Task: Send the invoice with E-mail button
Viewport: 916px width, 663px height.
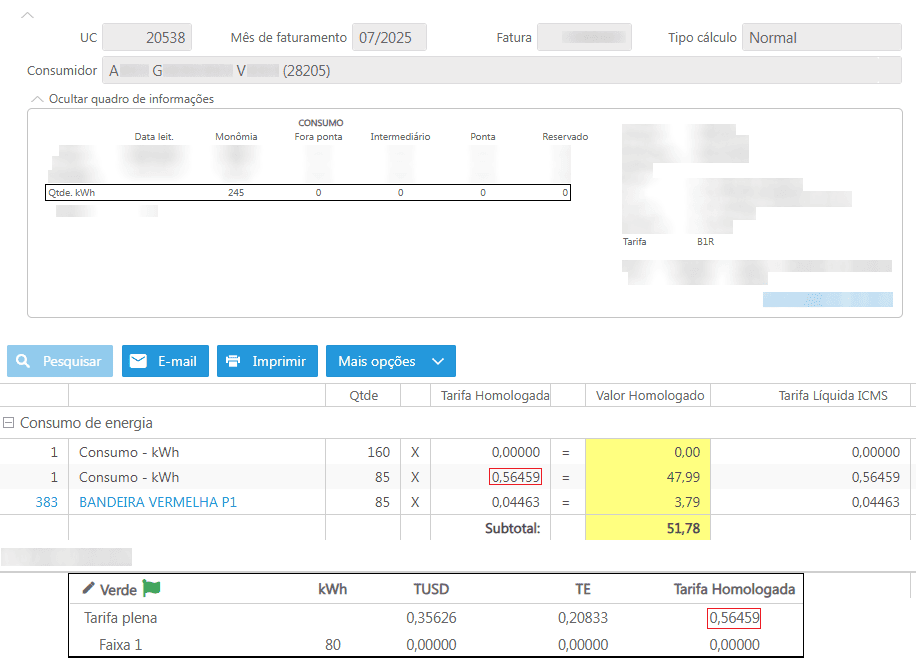Action: pos(165,361)
